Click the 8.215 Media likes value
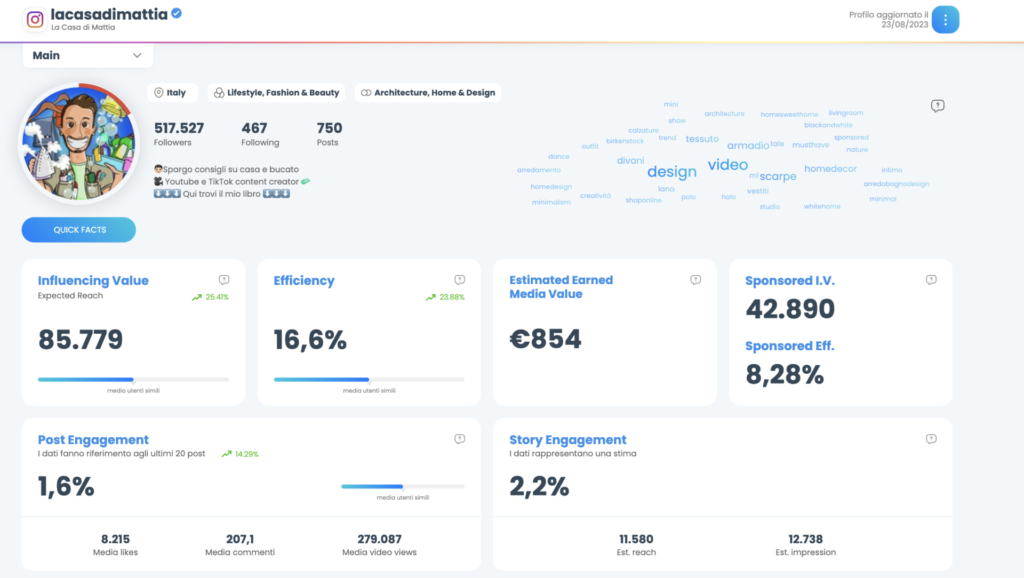This screenshot has width=1024, height=578. (115, 539)
